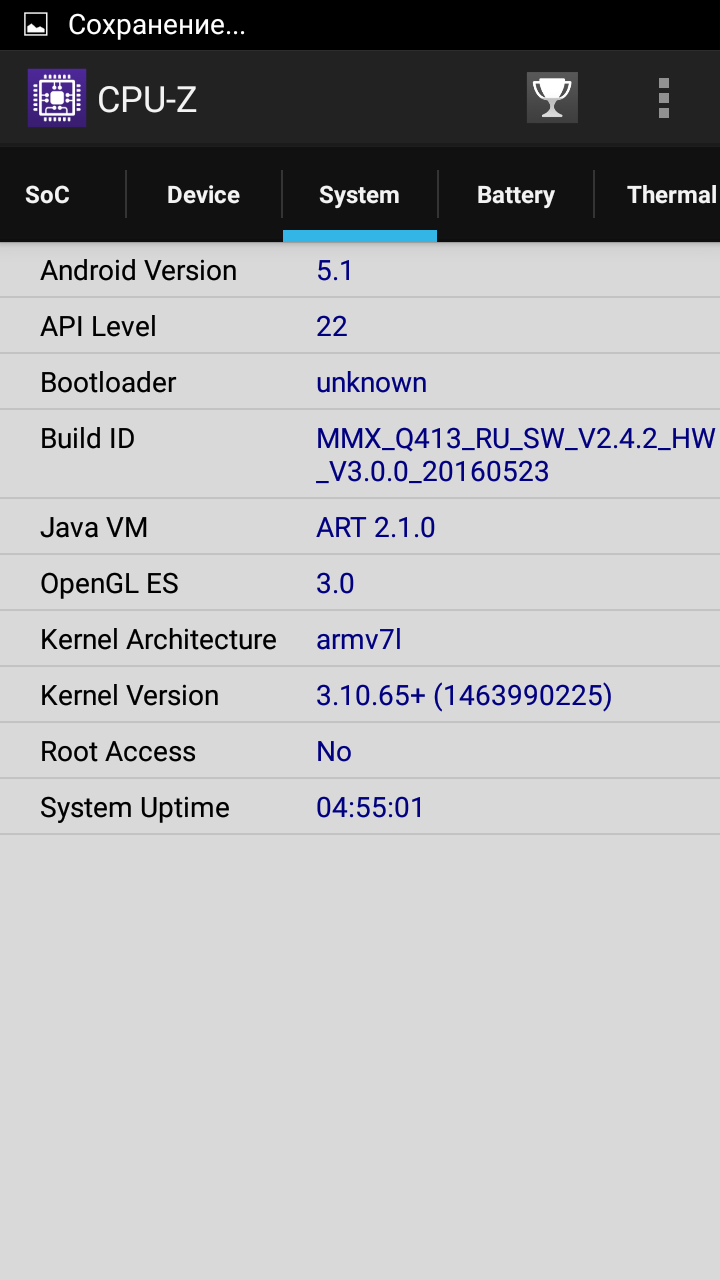The height and width of the screenshot is (1280, 720).
Task: Select the Android Version label
Action: 138,271
